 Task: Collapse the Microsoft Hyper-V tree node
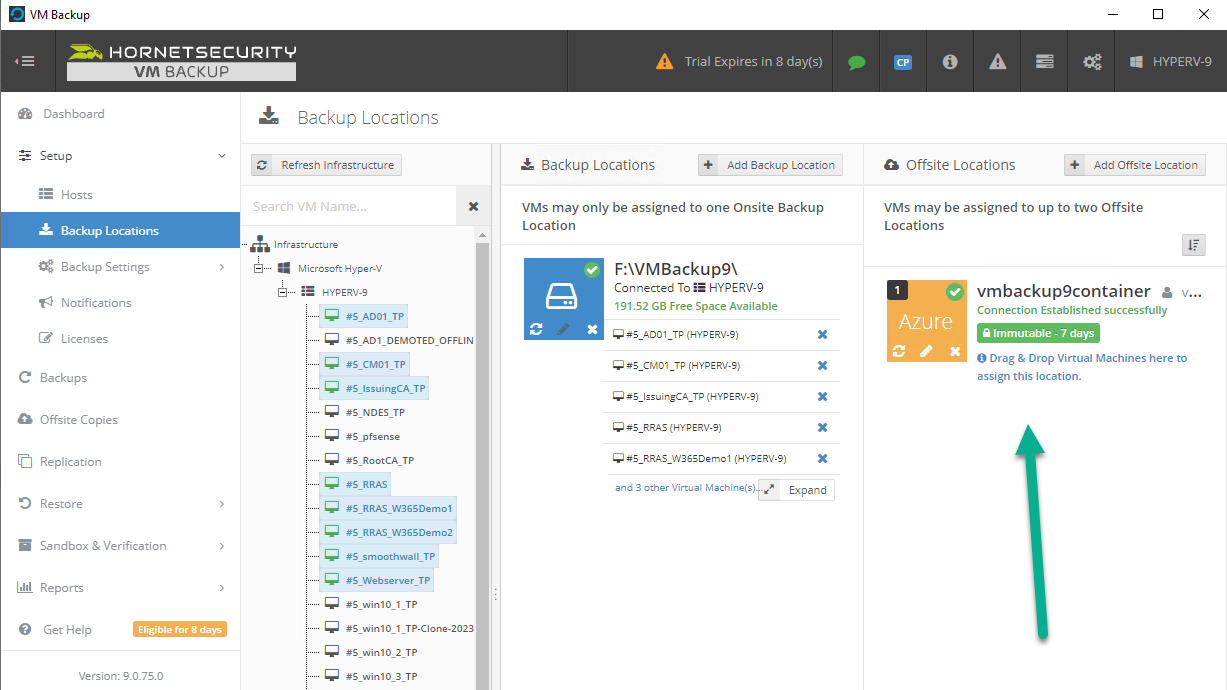(x=258, y=268)
